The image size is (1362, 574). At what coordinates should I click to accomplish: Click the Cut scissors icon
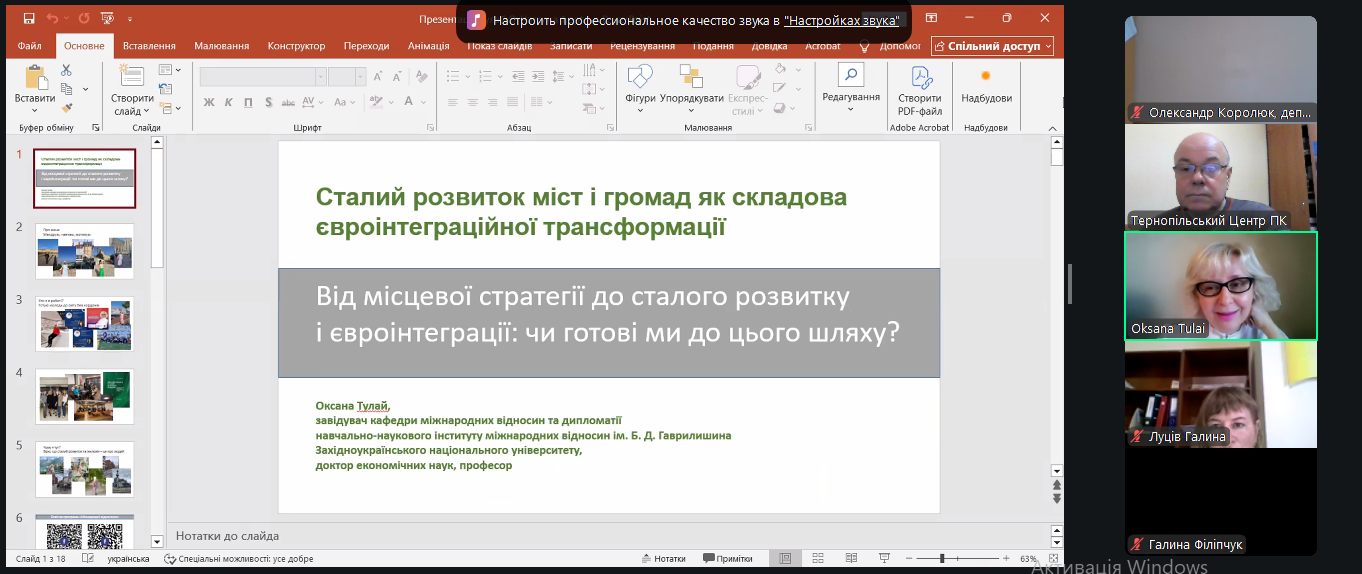point(66,70)
